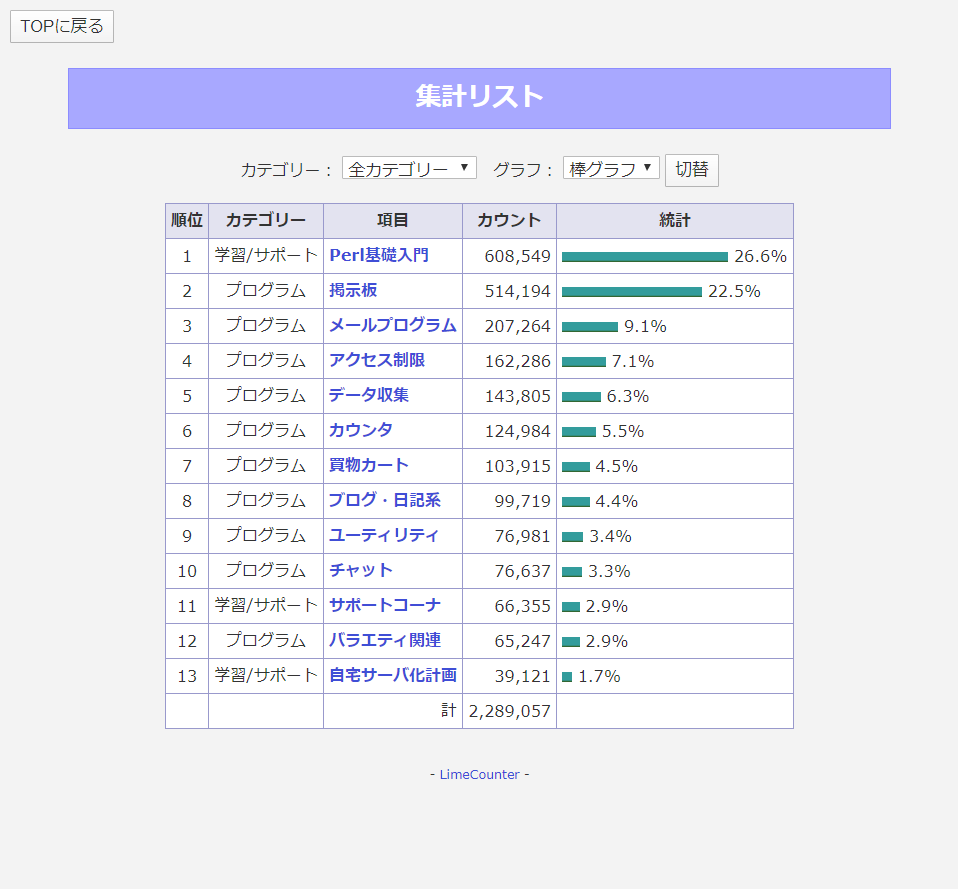Click the チャット item link

click(x=361, y=571)
